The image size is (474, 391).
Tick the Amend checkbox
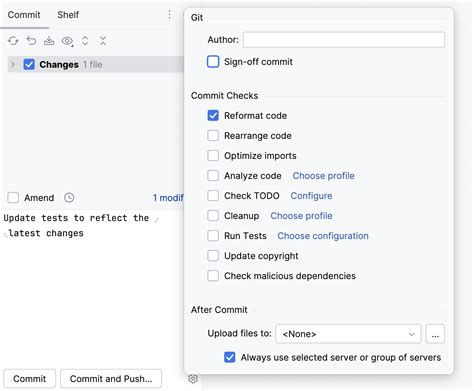click(13, 197)
